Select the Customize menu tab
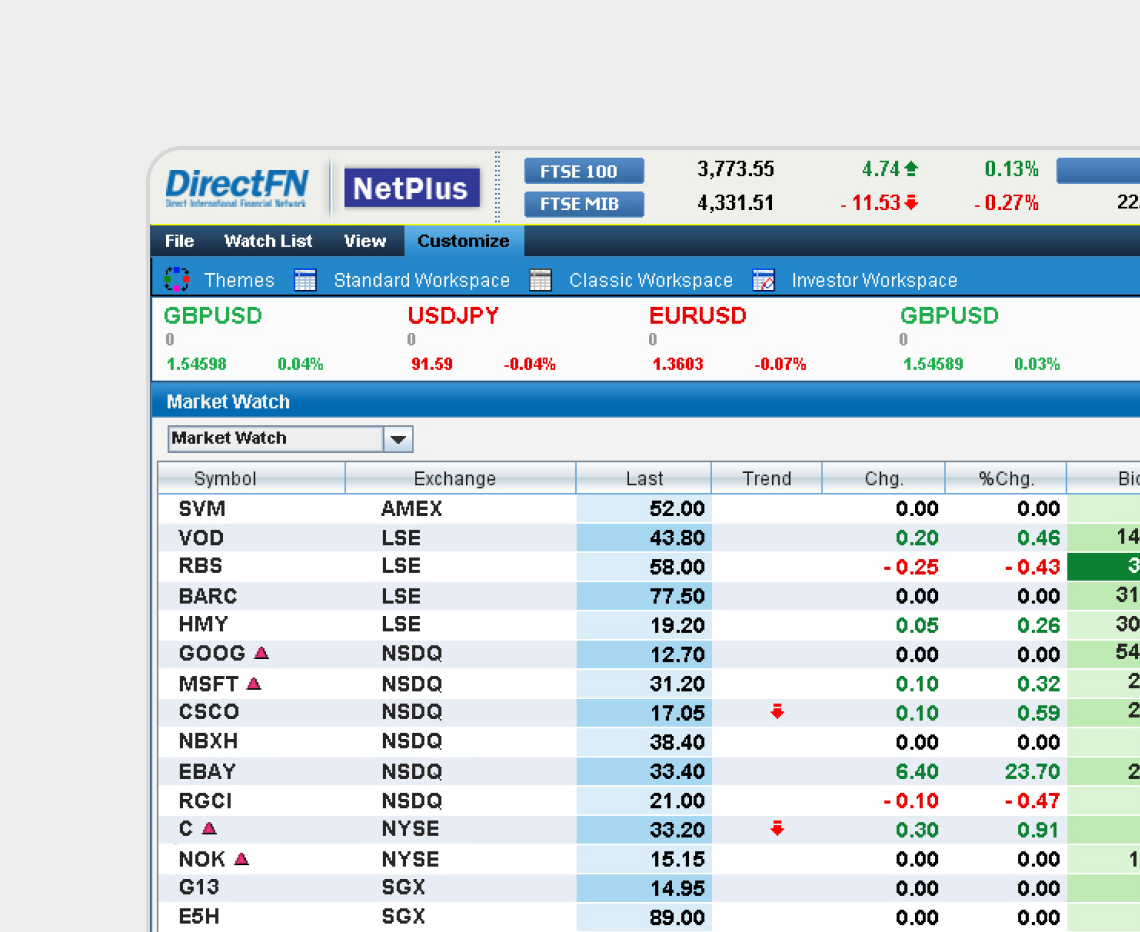This screenshot has width=1140, height=932. click(x=464, y=241)
